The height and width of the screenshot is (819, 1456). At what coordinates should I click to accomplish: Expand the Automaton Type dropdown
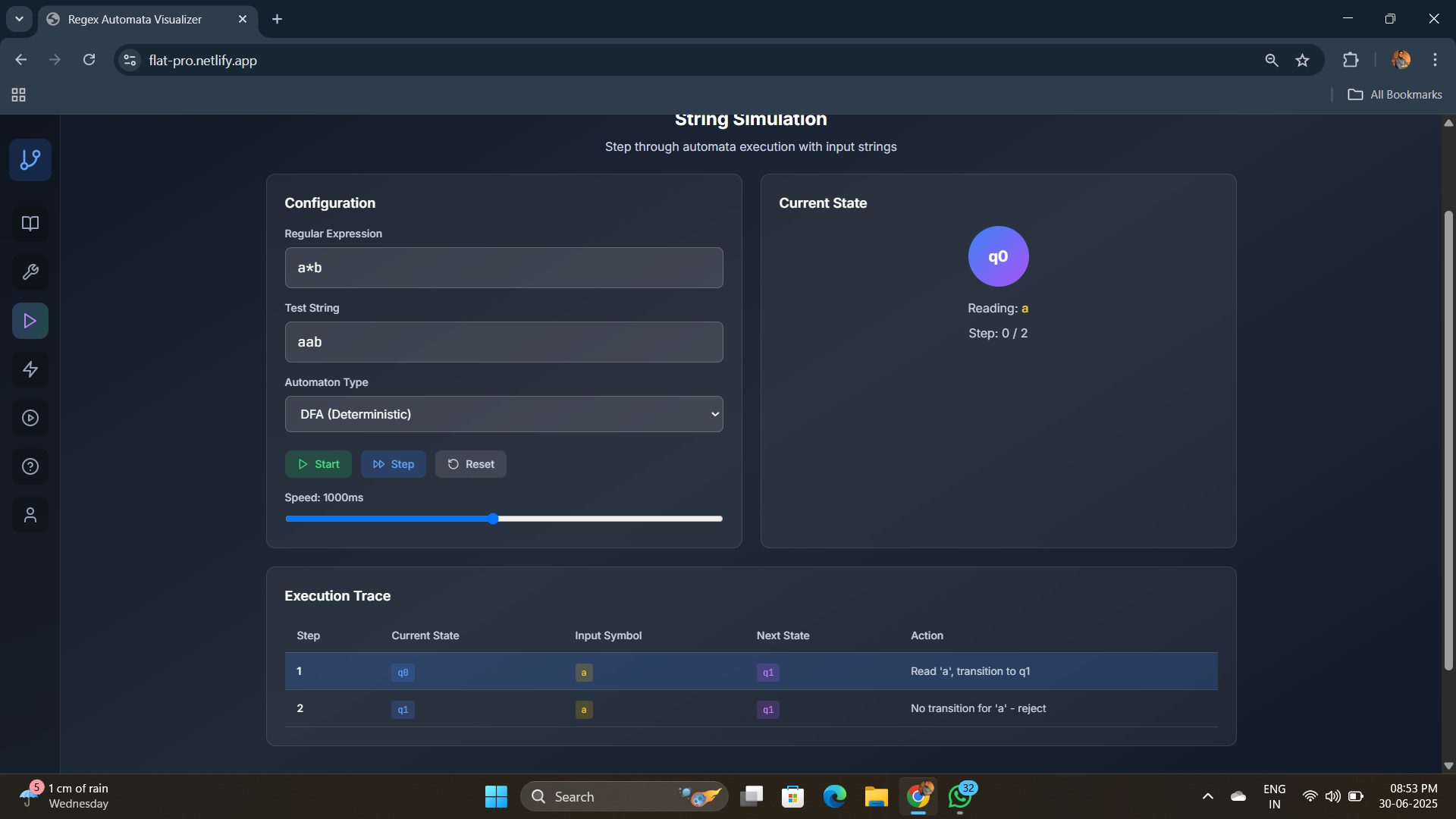coord(504,414)
